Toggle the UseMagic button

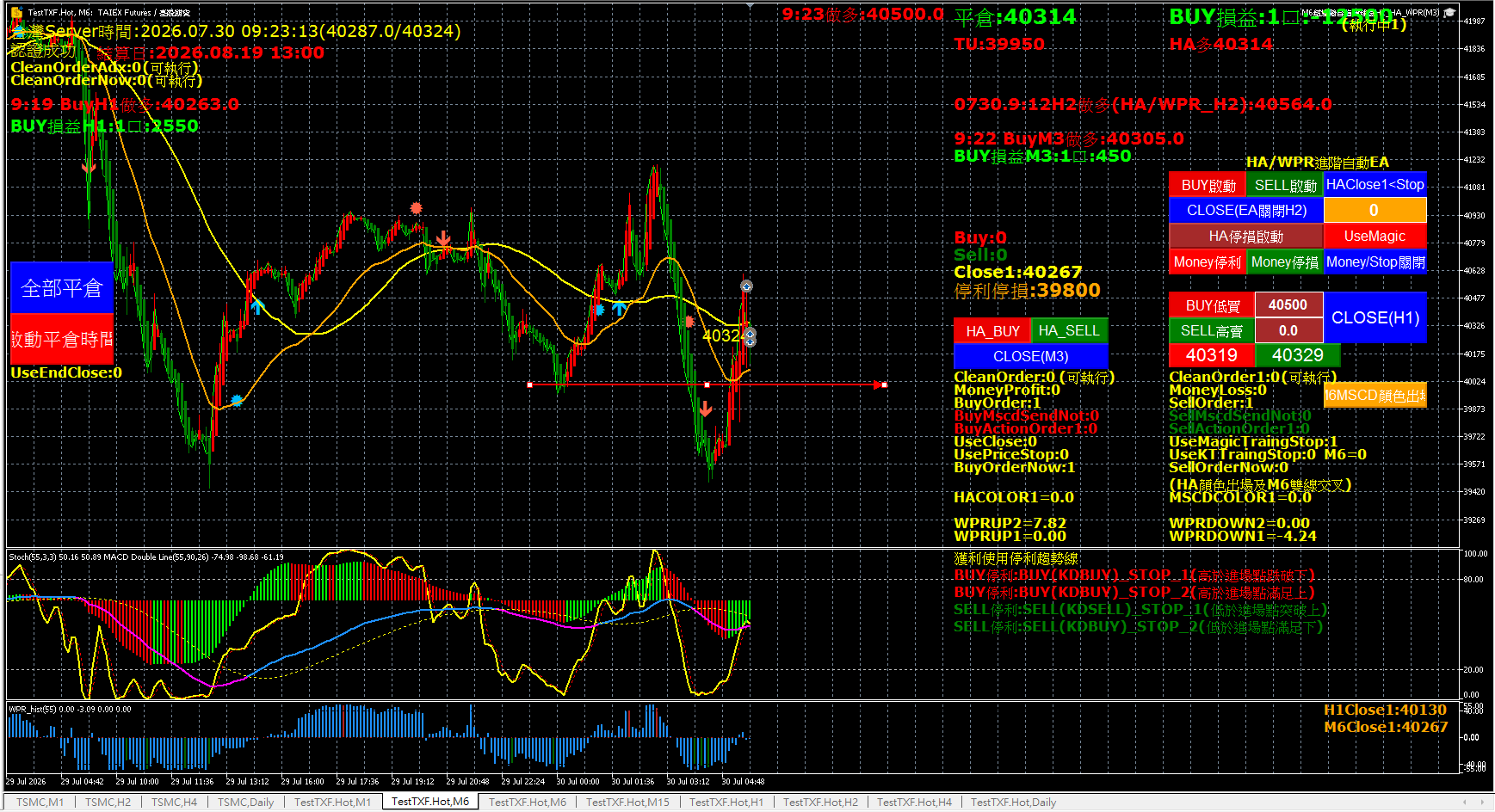click(x=1375, y=236)
